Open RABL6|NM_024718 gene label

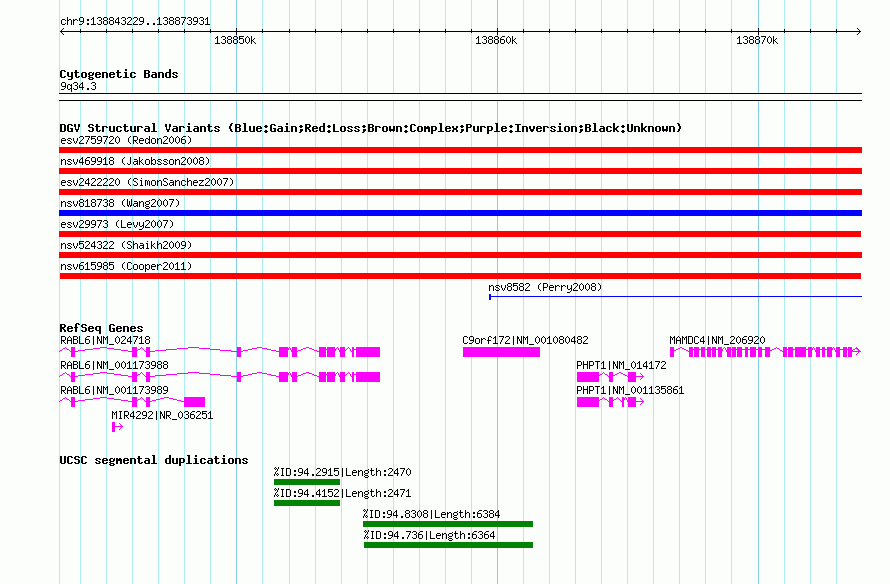coord(105,341)
